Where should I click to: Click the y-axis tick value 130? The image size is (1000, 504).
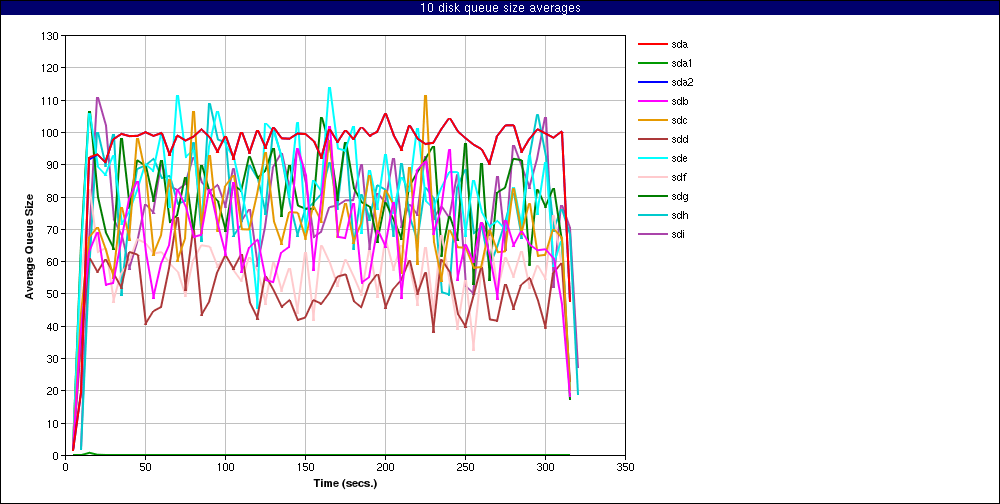tap(51, 36)
